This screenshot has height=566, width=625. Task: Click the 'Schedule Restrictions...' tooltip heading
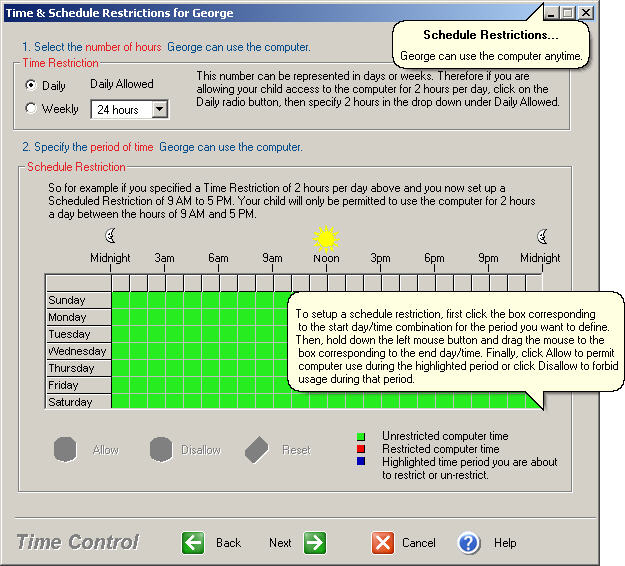(491, 35)
